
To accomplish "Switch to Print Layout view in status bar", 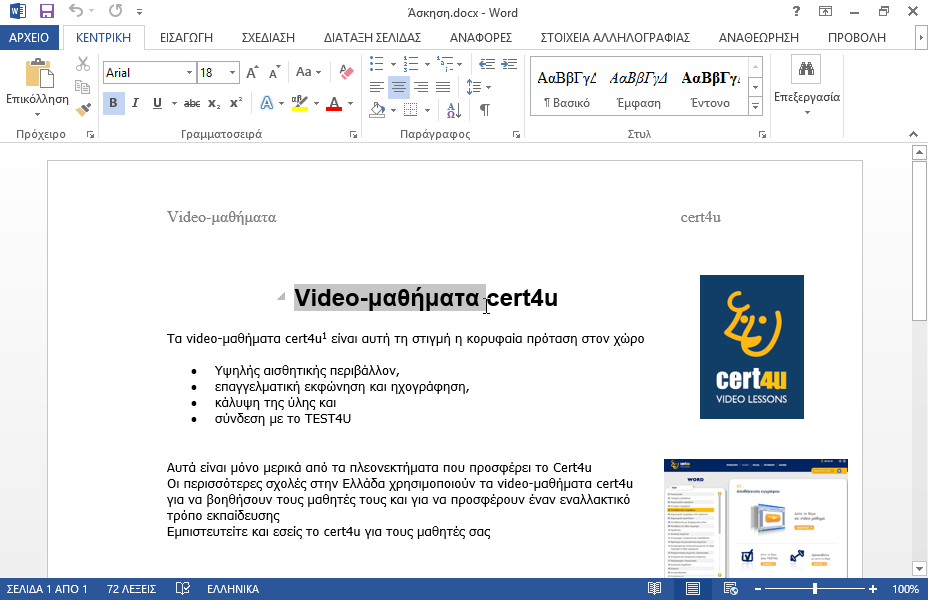I will point(692,589).
